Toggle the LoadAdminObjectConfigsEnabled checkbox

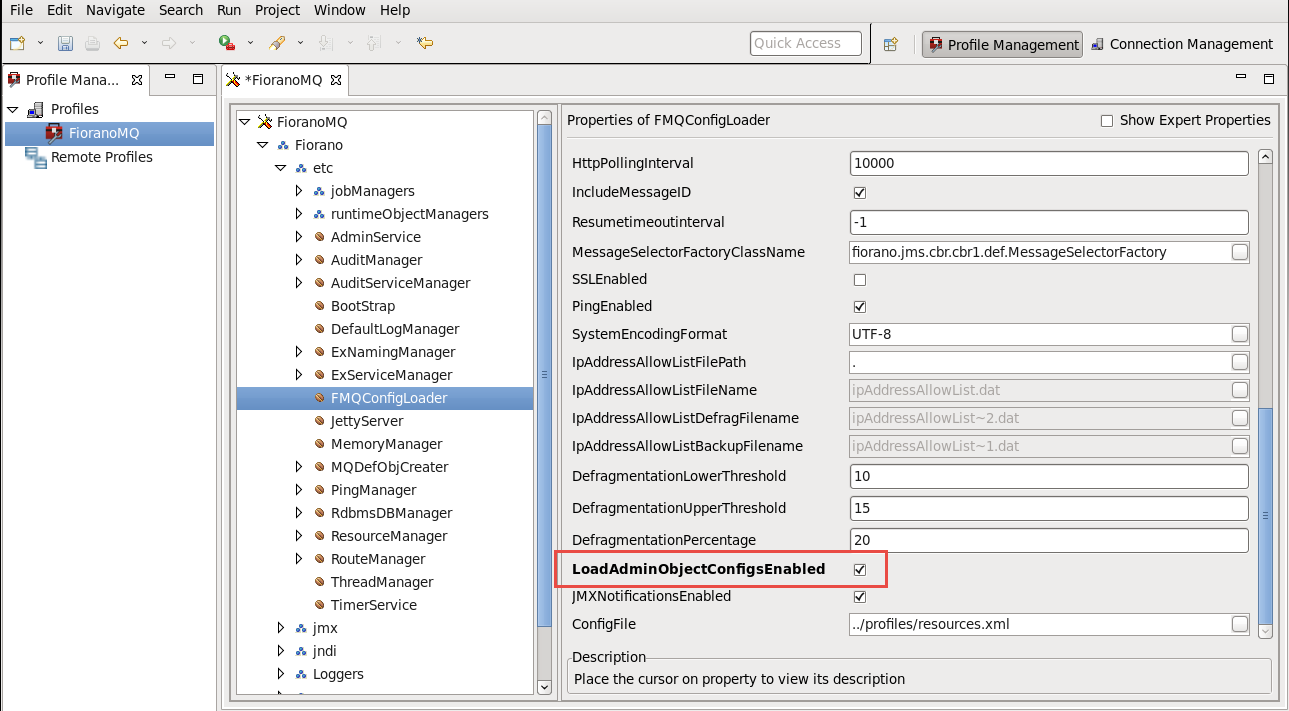coord(859,569)
